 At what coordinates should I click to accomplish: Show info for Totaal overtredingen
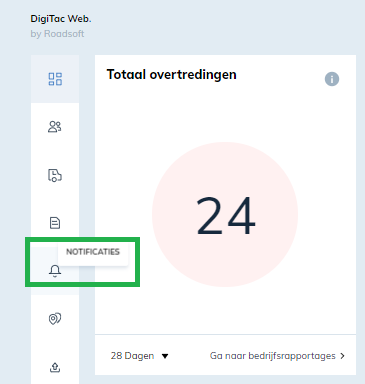[x=332, y=79]
